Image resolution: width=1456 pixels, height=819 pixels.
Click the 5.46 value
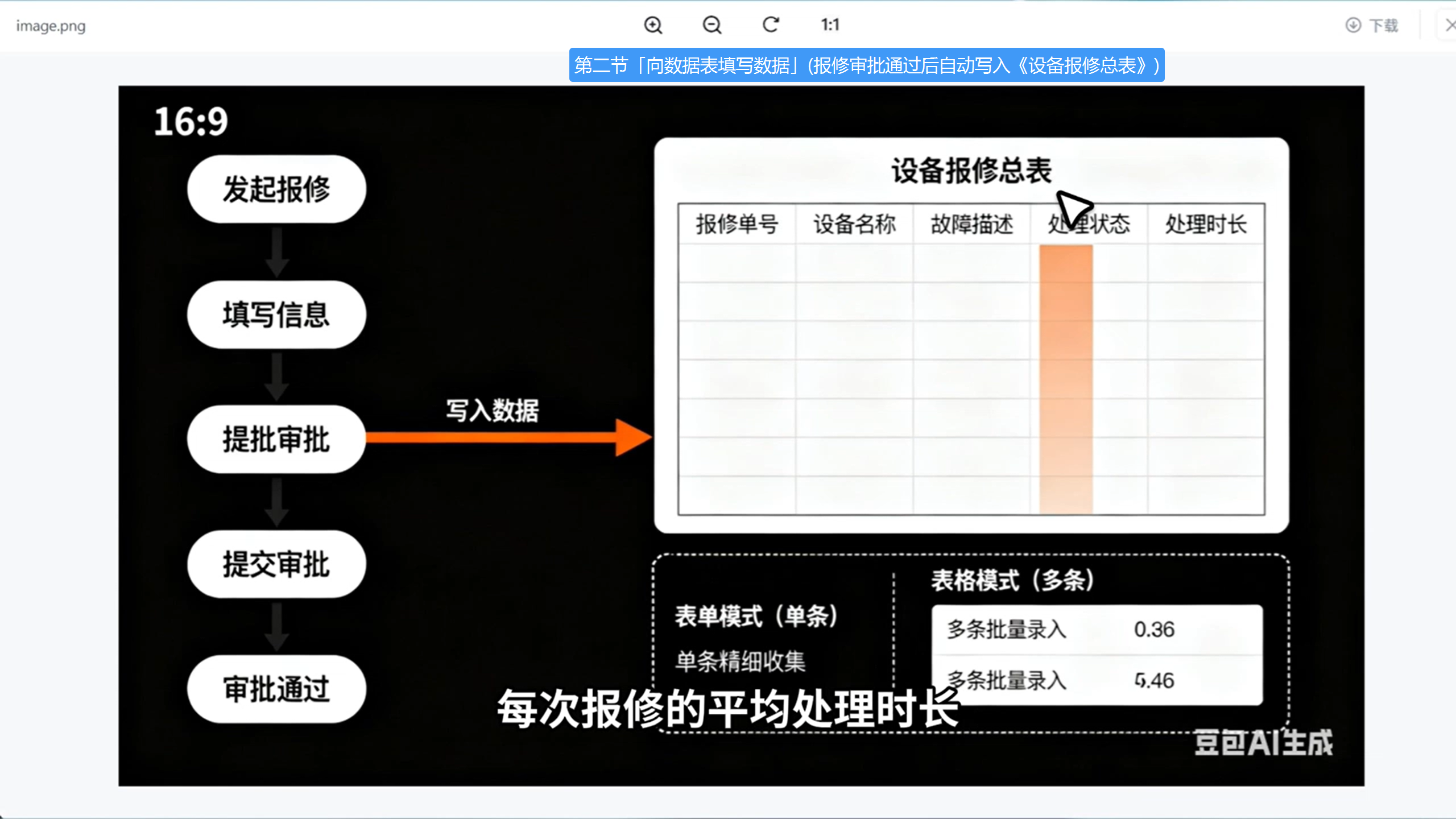click(1154, 680)
